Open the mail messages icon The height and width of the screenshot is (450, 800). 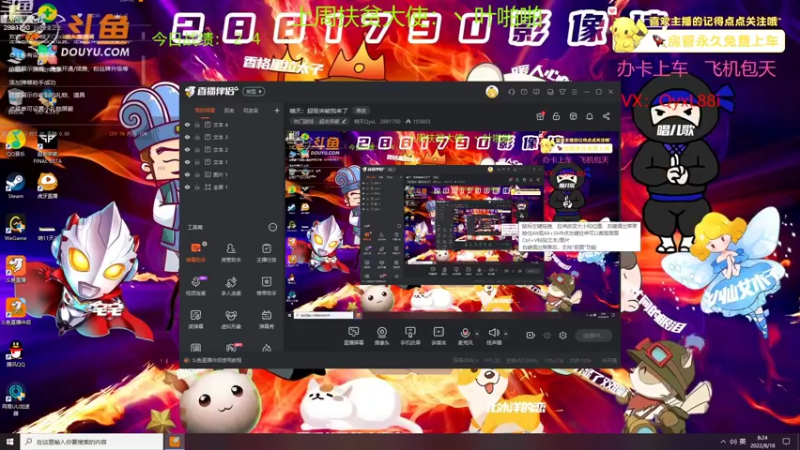coord(524,92)
